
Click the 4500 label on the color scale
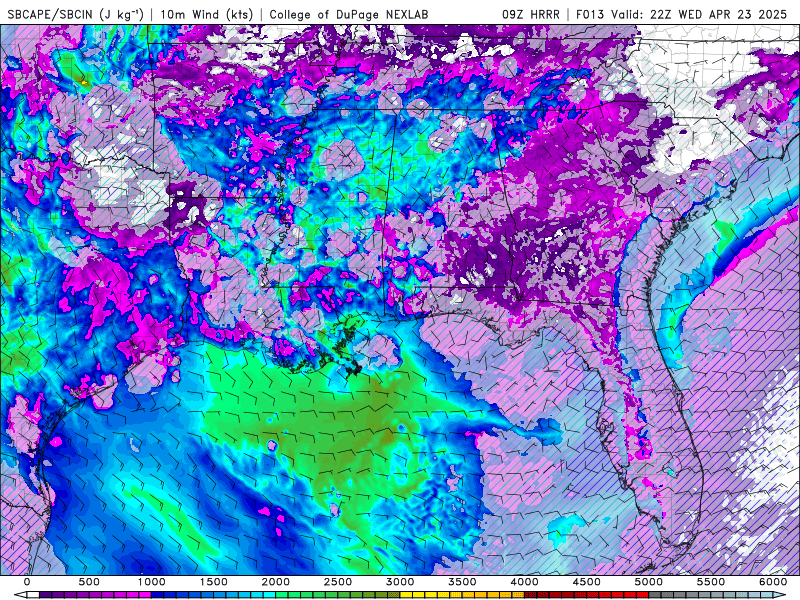tap(587, 582)
